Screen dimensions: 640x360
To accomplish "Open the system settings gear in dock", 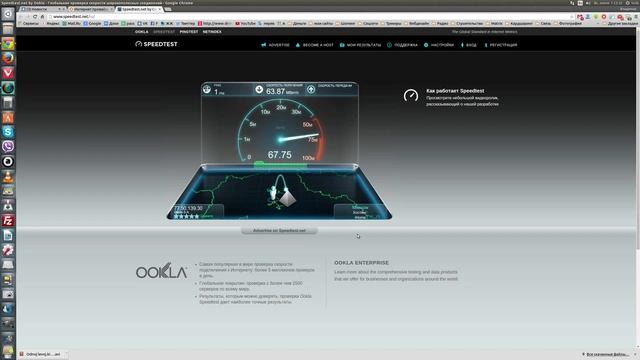I will pos(8,250).
